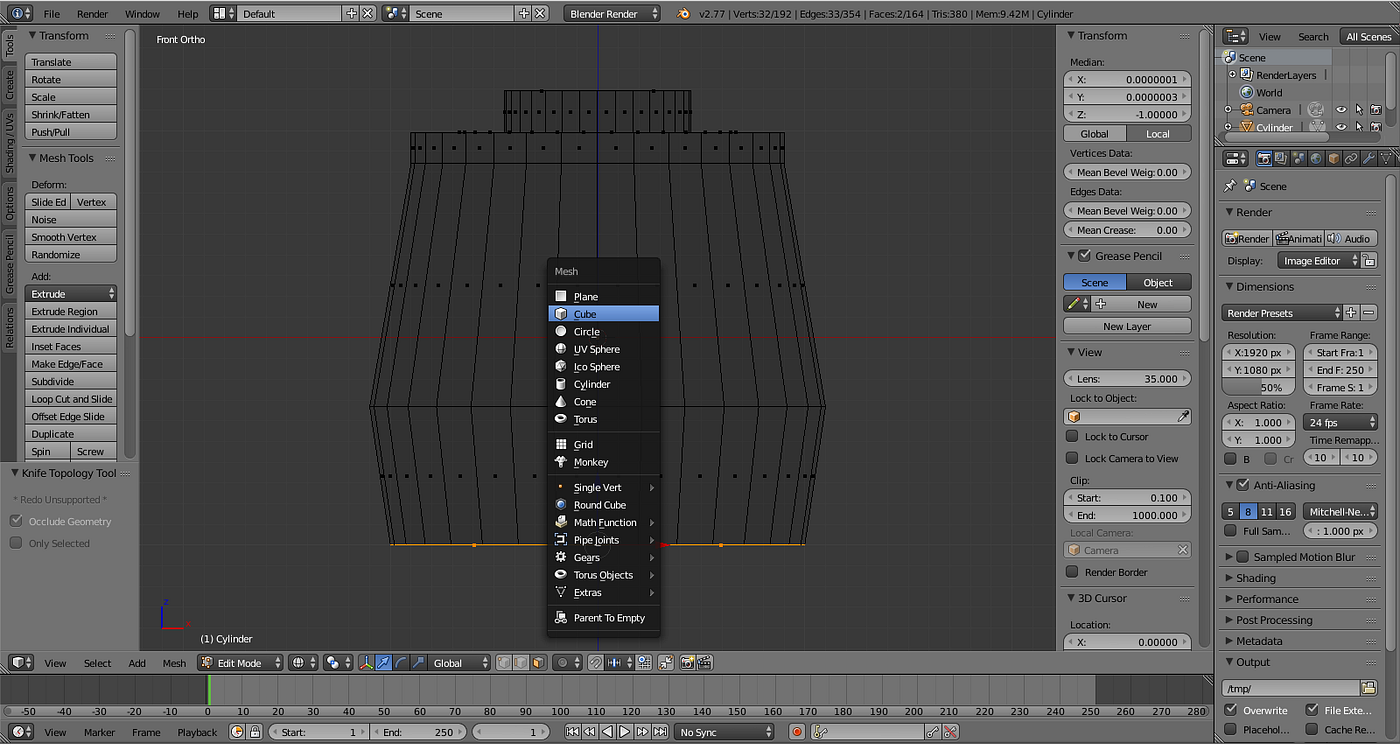Image resolution: width=1400 pixels, height=744 pixels.
Task: Select the translate manipulator arrow icon
Action: tap(384, 663)
